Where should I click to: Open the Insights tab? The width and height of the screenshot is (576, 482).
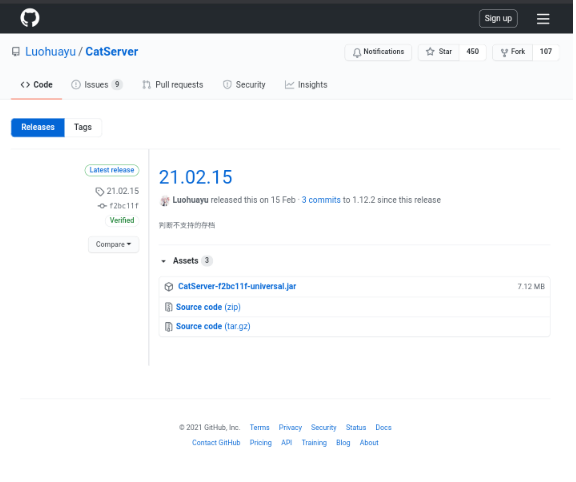point(306,85)
